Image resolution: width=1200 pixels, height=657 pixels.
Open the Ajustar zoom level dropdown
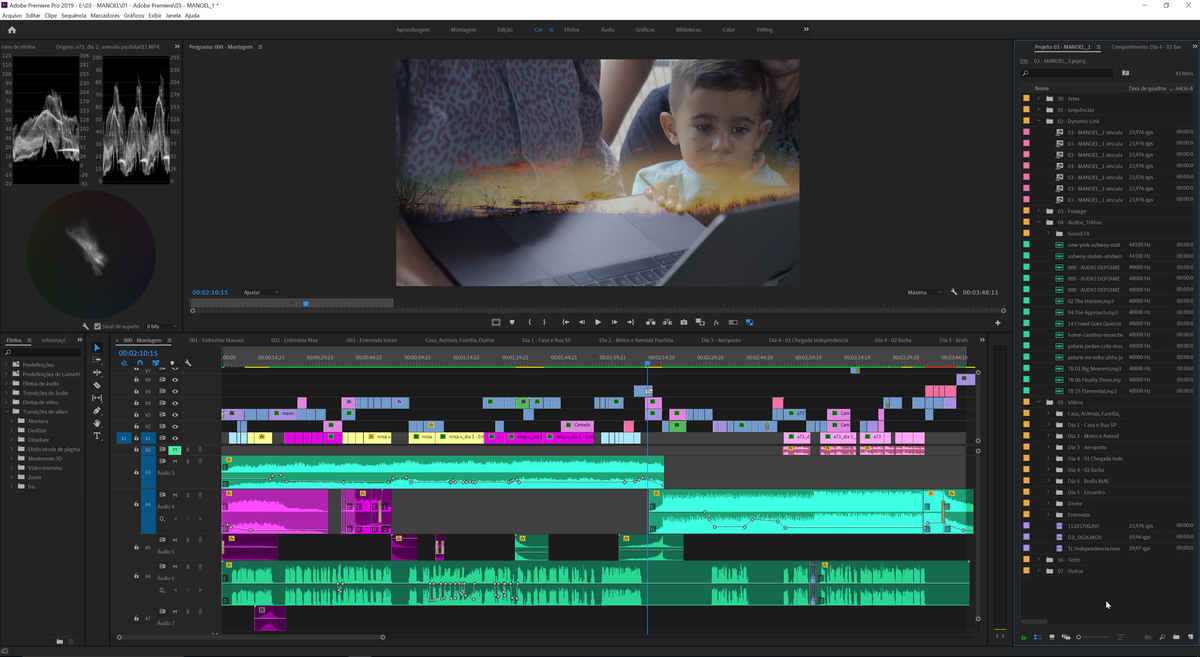(262, 292)
